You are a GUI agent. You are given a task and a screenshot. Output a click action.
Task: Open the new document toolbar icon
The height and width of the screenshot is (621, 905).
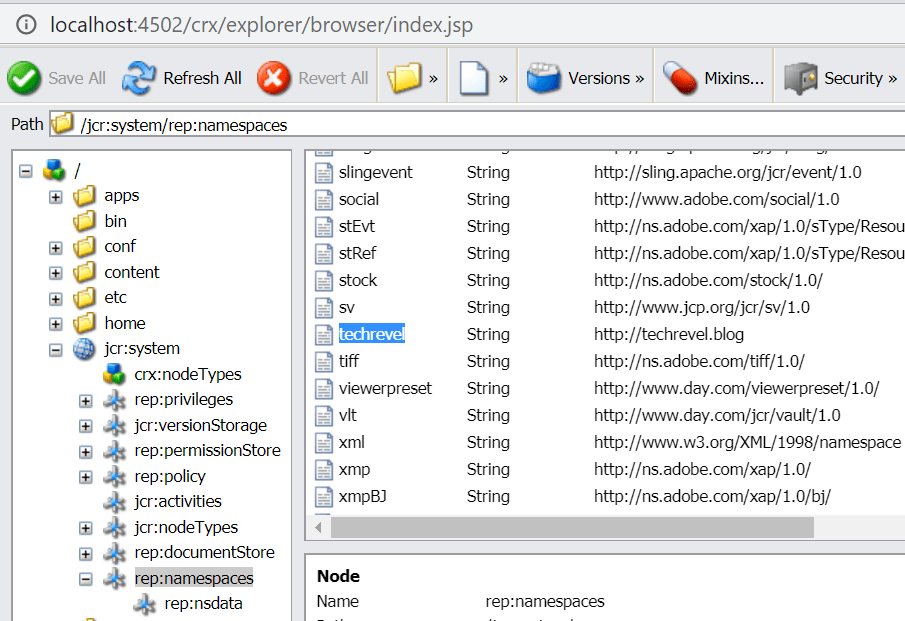pos(474,78)
